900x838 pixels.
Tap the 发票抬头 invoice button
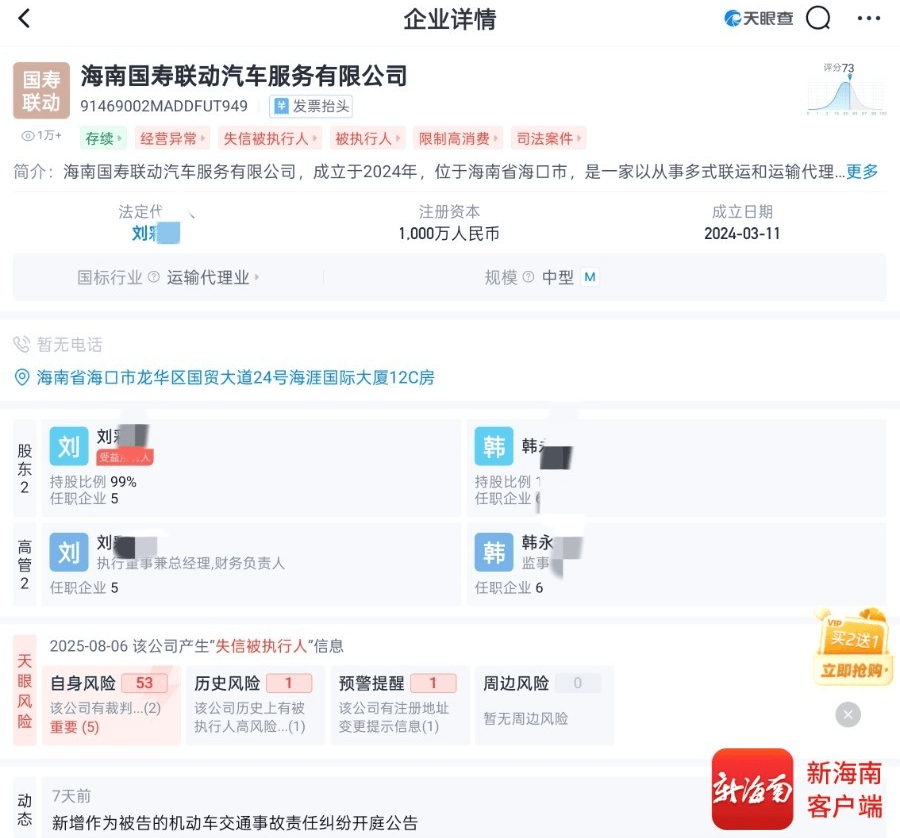click(313, 106)
